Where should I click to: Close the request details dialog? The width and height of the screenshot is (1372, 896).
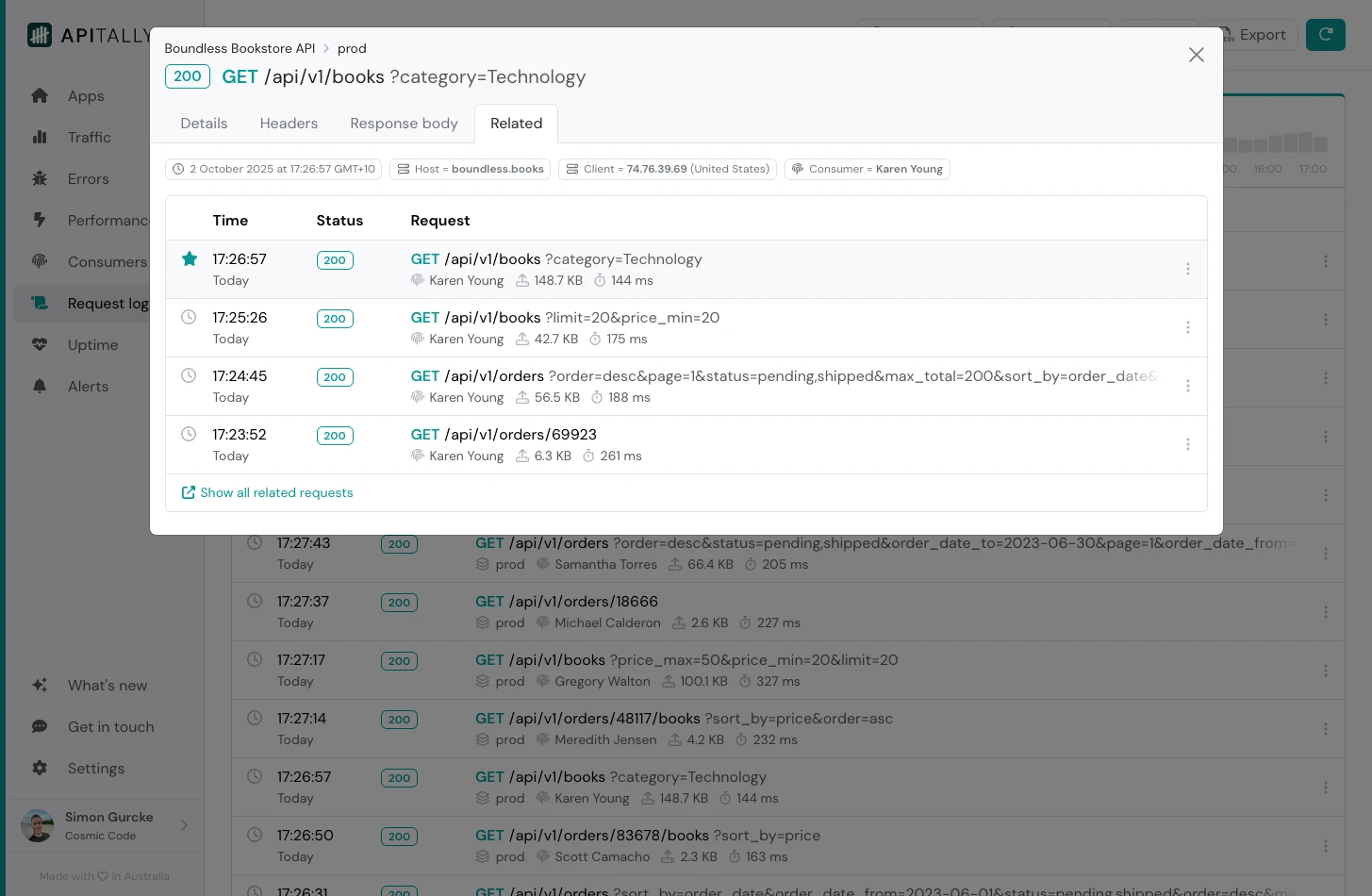coord(1196,55)
